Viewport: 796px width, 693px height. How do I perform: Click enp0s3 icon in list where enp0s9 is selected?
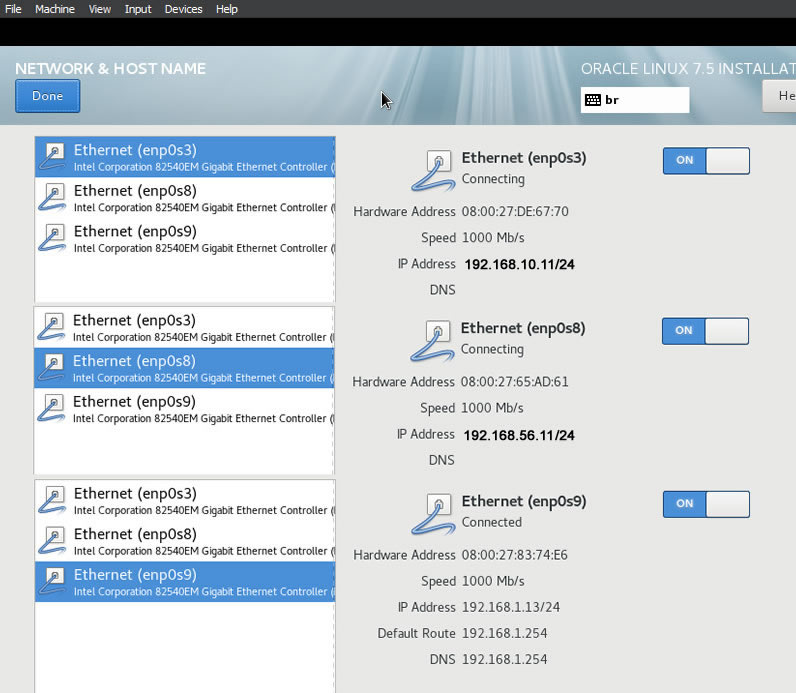[x=53, y=500]
